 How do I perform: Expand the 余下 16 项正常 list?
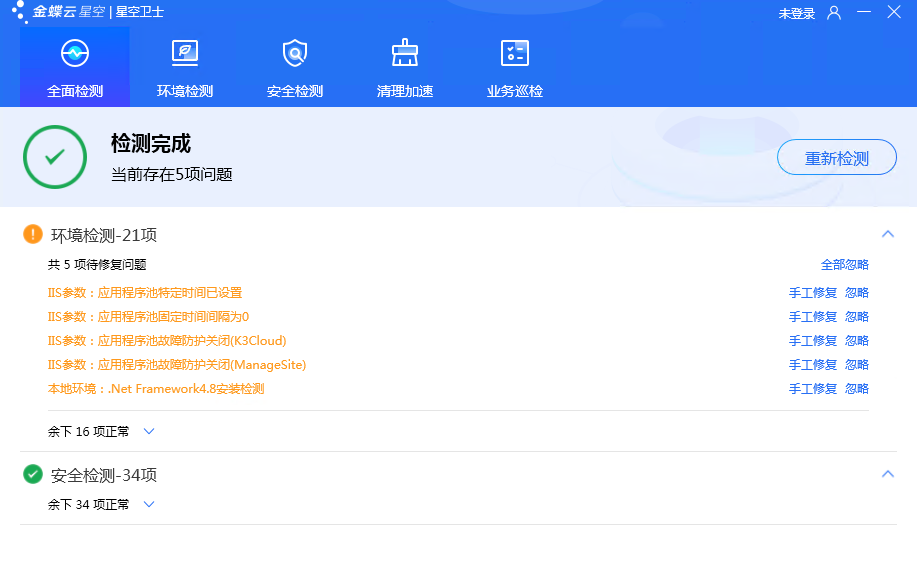149,432
